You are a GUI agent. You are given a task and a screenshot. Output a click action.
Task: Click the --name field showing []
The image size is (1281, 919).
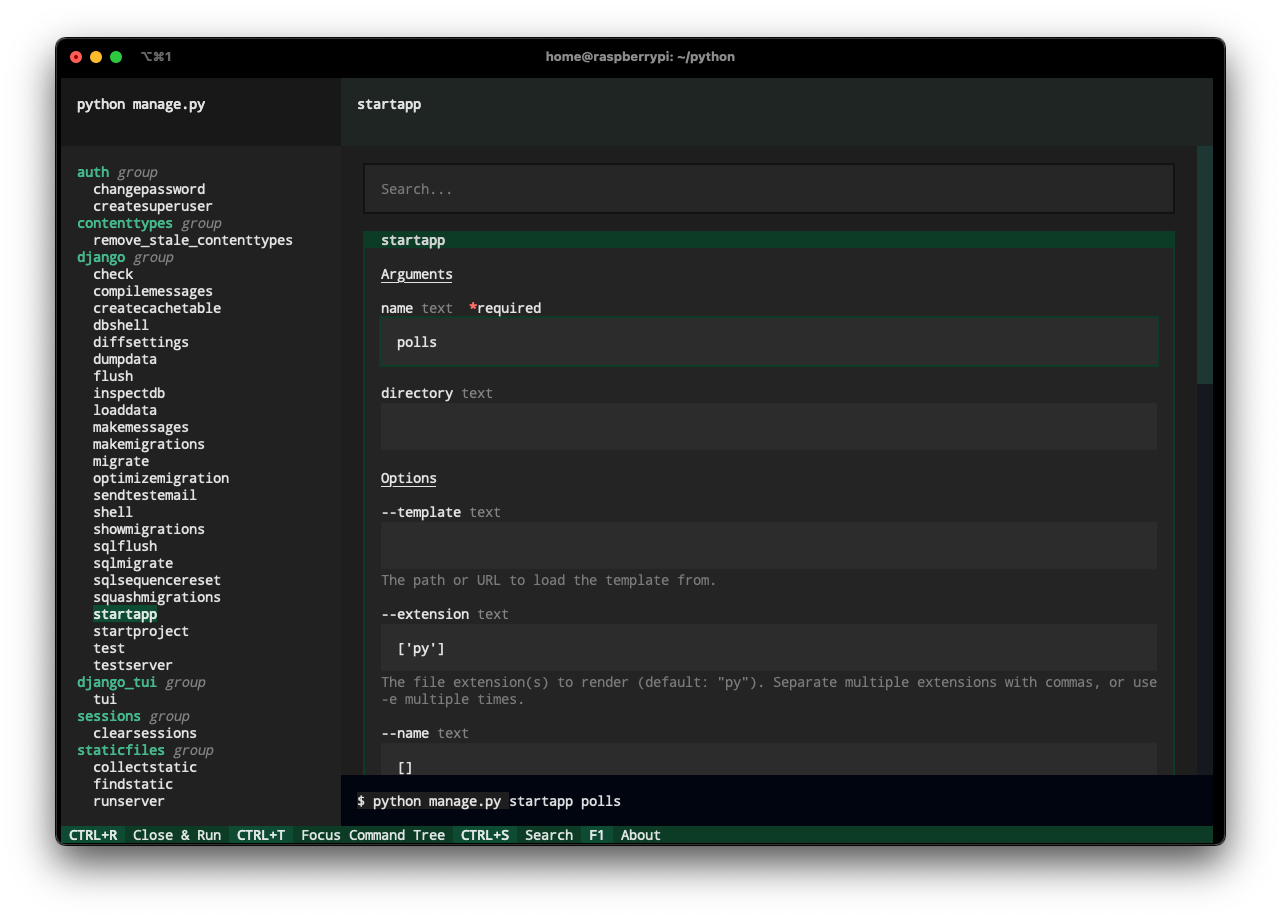point(769,760)
